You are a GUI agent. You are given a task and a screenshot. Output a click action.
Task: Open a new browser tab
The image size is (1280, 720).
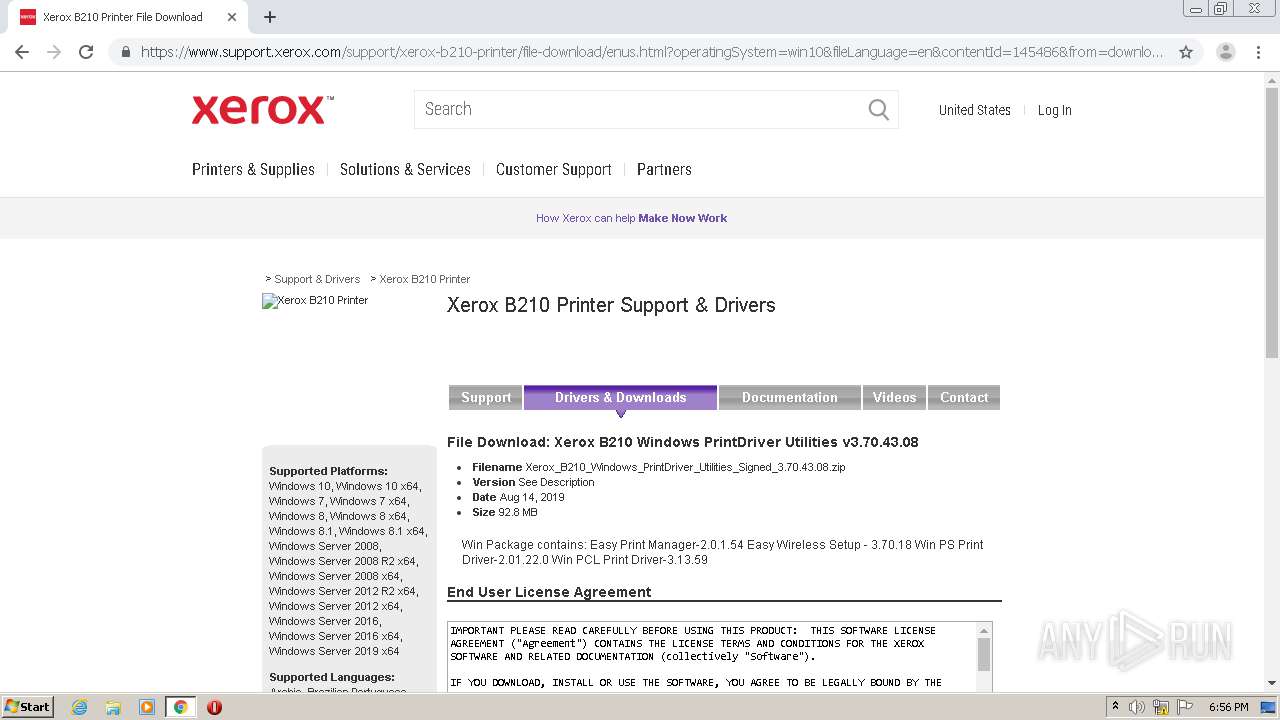(x=270, y=17)
